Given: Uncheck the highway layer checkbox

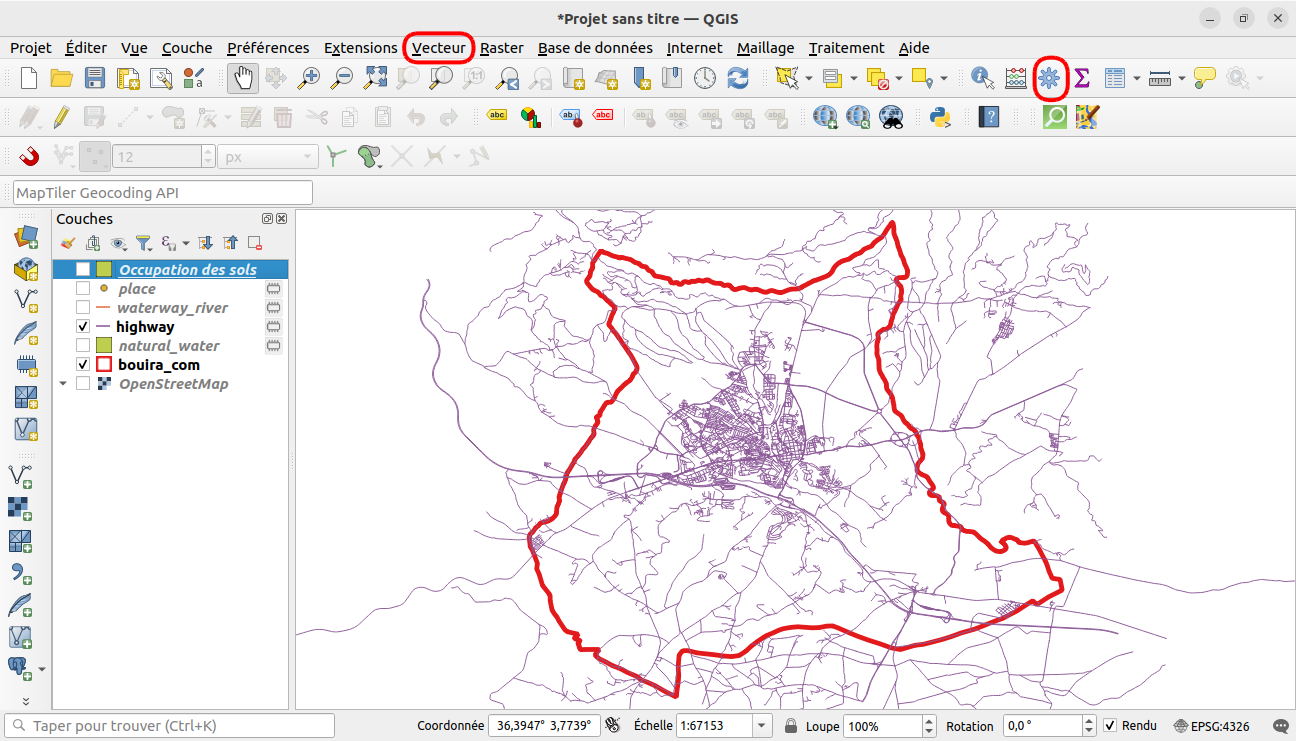Looking at the screenshot, I should (83, 327).
